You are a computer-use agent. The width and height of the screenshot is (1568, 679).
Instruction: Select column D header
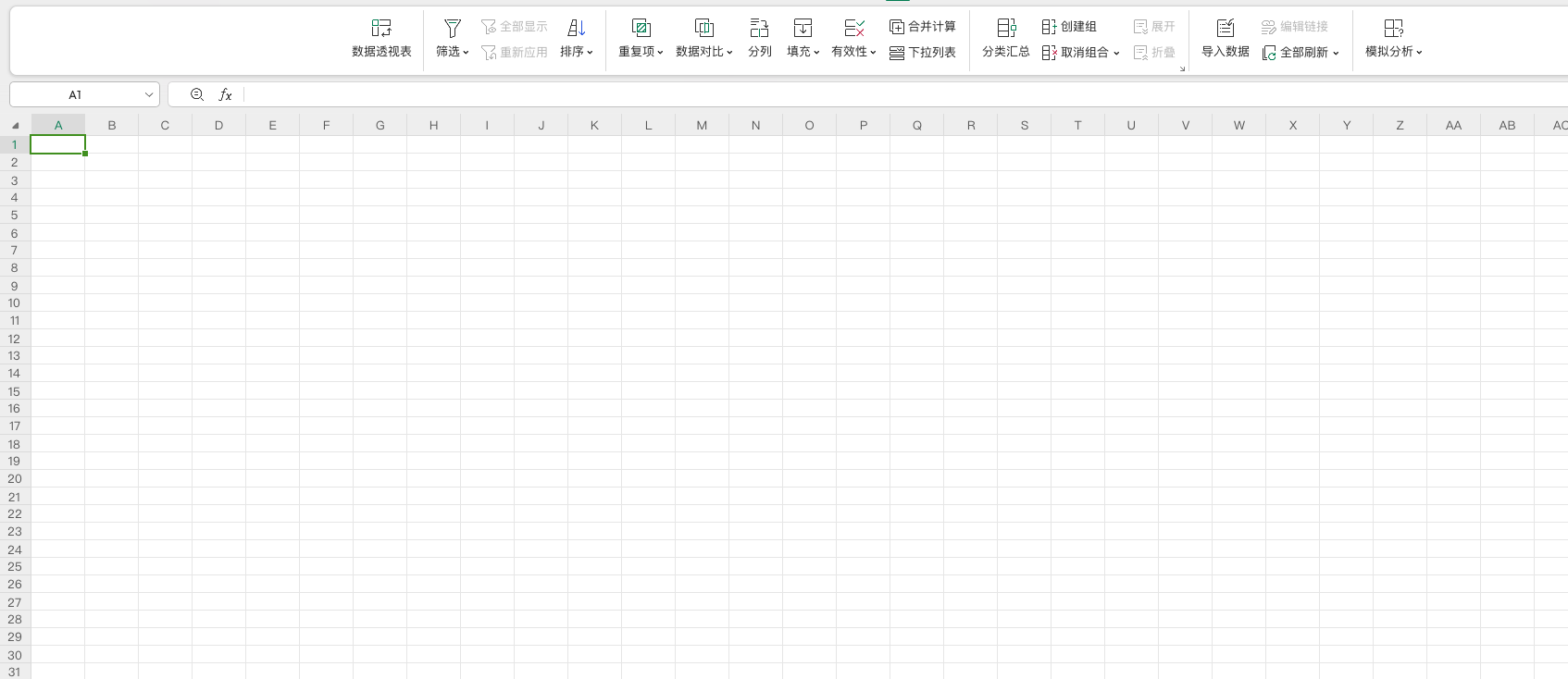(219, 125)
